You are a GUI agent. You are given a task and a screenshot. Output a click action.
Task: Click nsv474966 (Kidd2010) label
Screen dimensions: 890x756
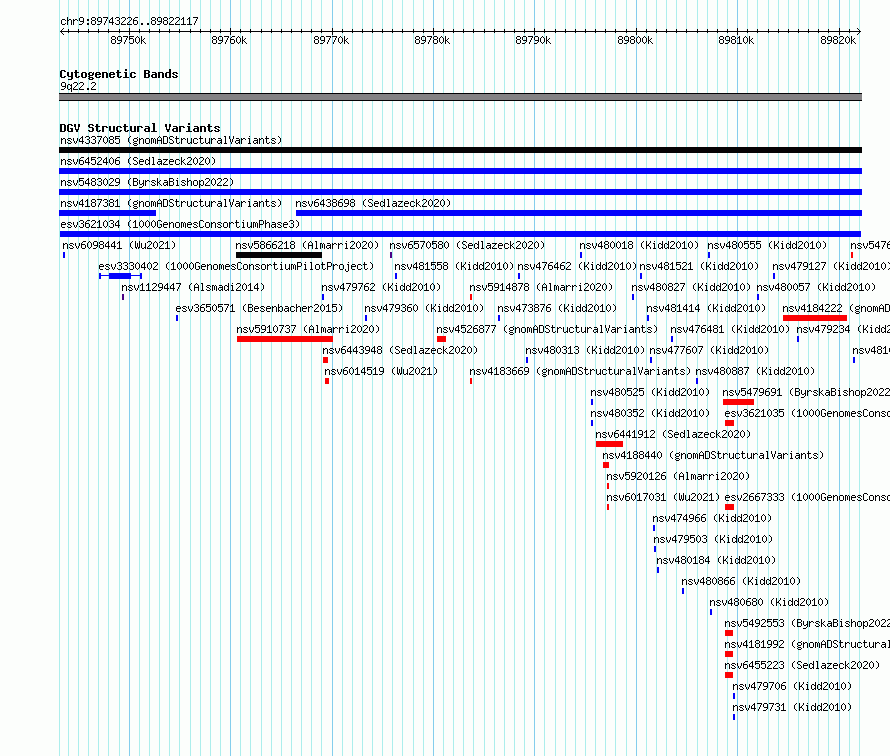click(712, 518)
